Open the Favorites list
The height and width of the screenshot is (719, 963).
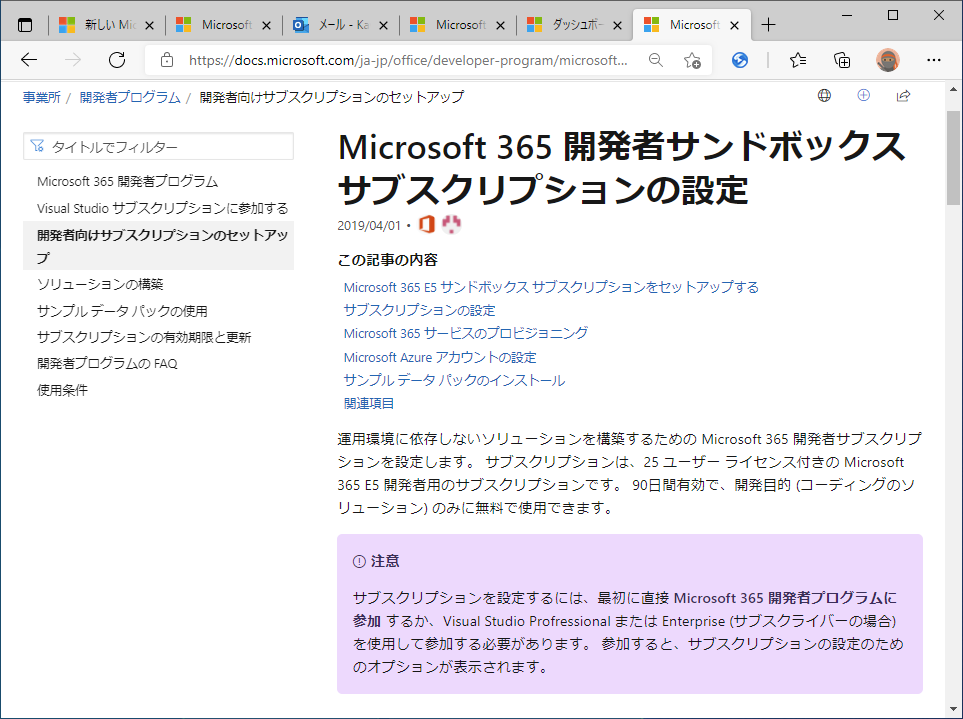[x=798, y=60]
